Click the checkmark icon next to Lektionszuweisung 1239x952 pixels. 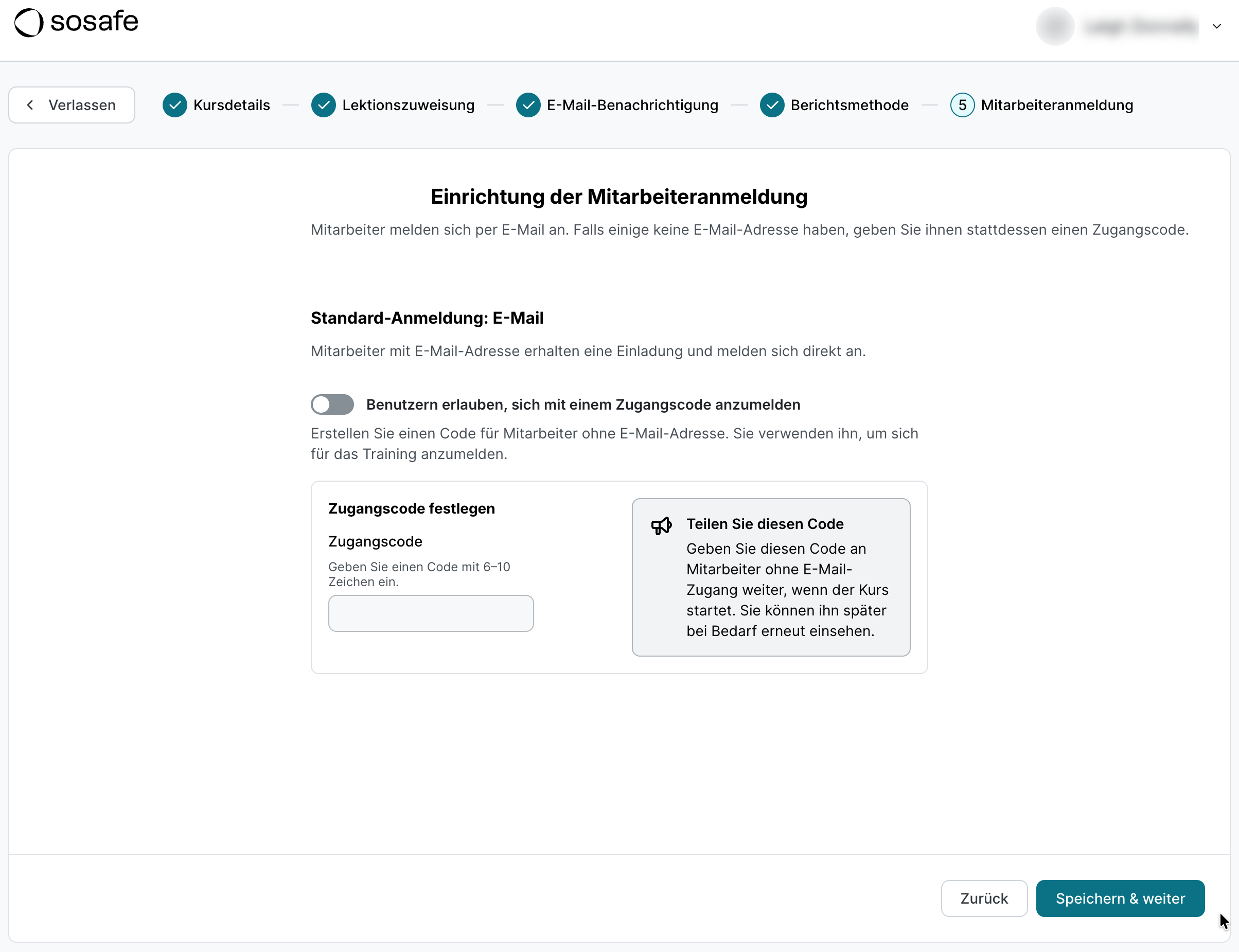[324, 105]
